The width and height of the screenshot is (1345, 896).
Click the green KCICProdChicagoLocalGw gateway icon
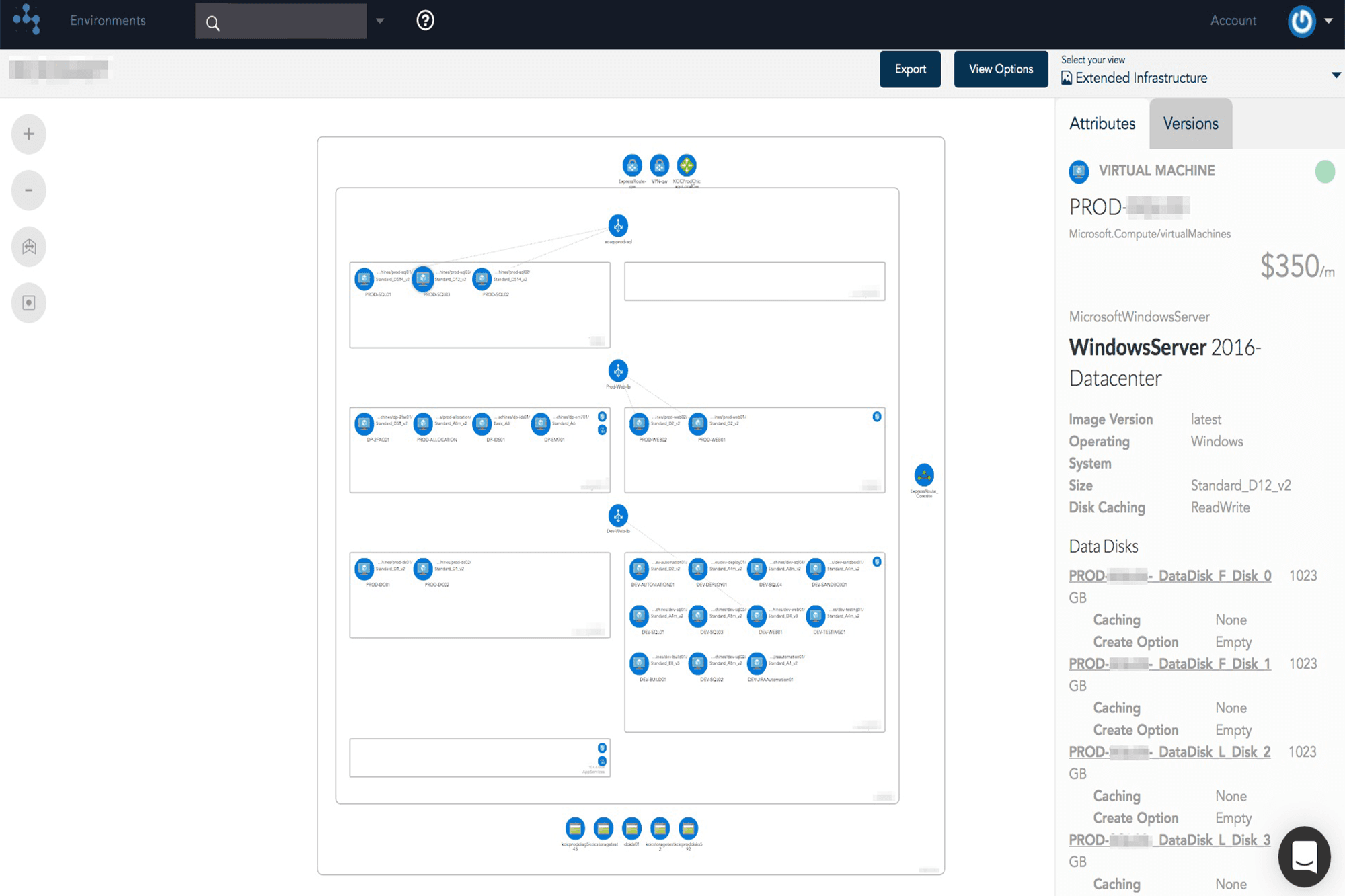click(x=686, y=166)
